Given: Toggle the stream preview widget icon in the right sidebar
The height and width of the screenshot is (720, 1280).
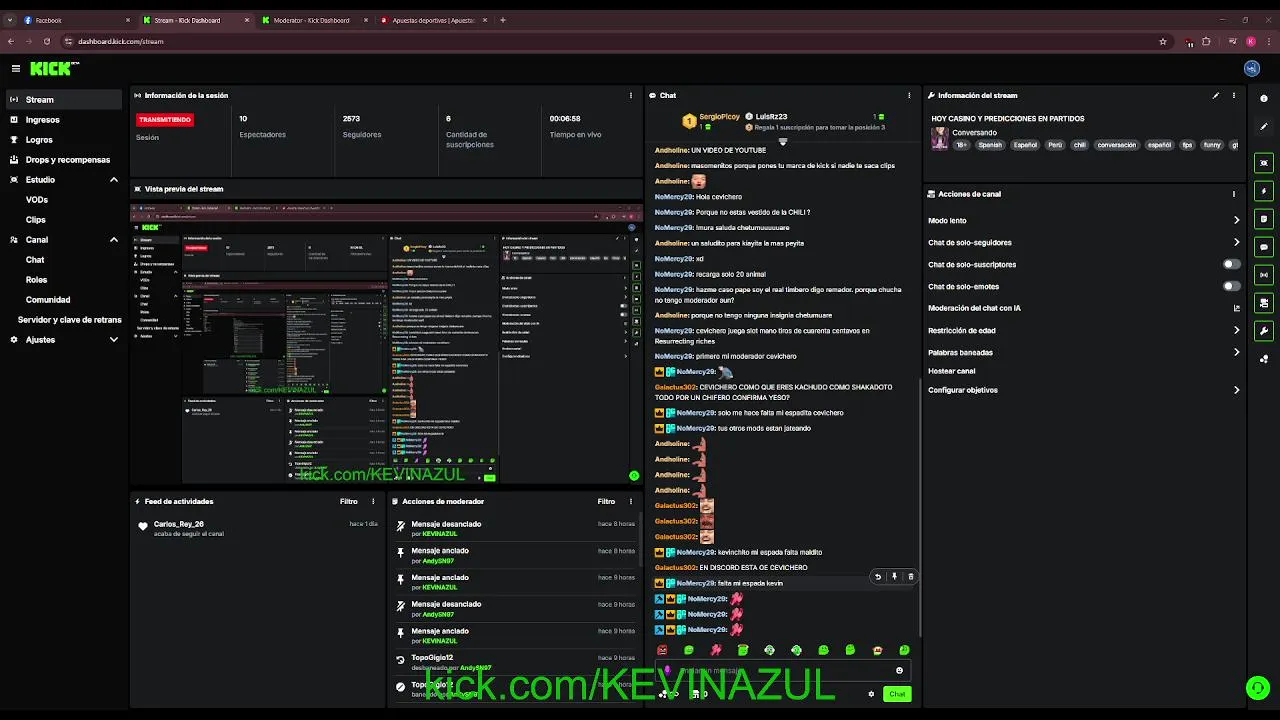Looking at the screenshot, I should coord(1264,163).
